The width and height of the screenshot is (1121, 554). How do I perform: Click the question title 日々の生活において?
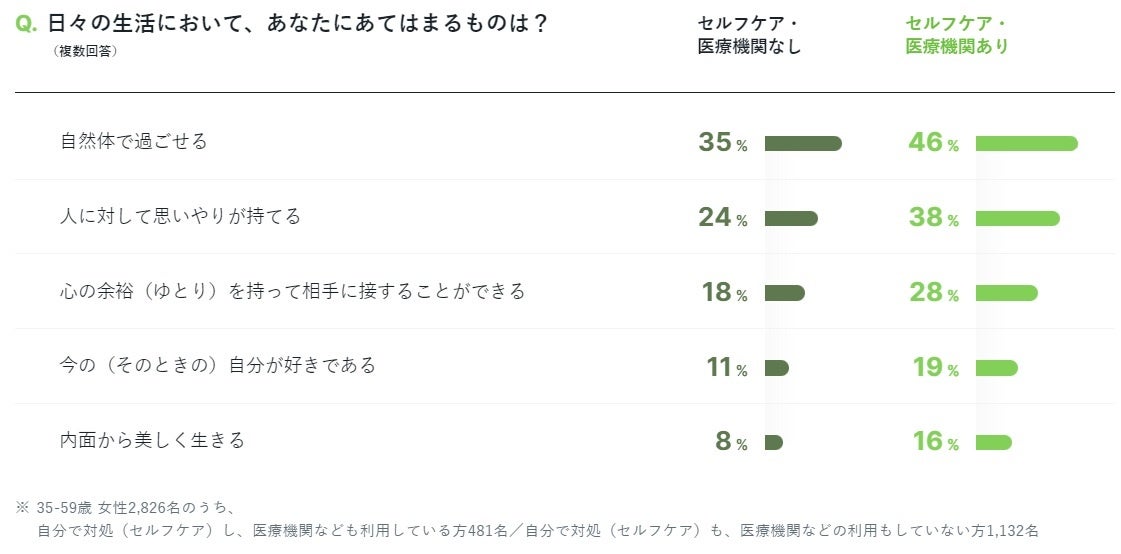(x=298, y=24)
